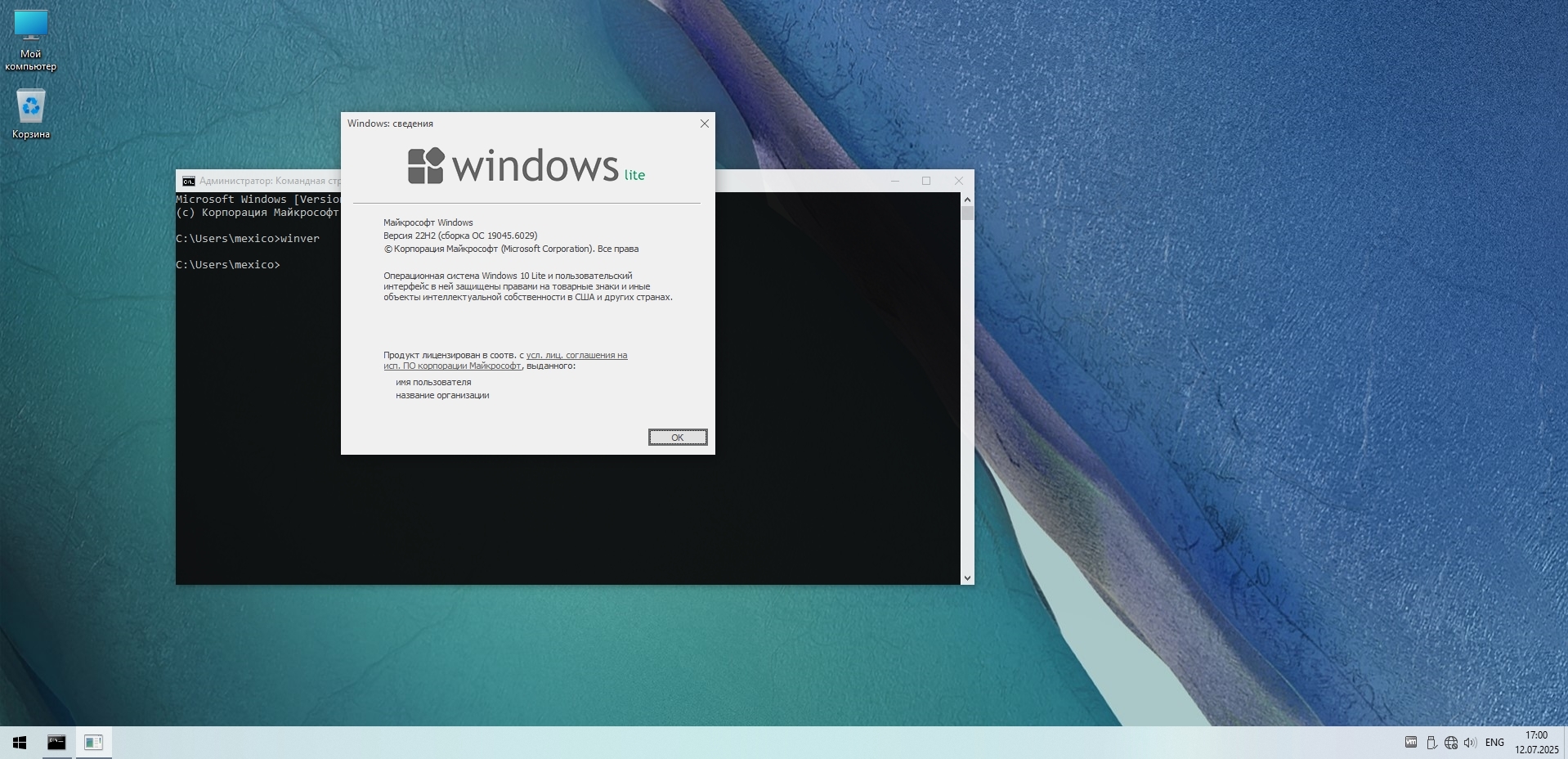Viewport: 1568px width, 759px height.
Task: Switch the ENG input language indicator
Action: coord(1494,743)
